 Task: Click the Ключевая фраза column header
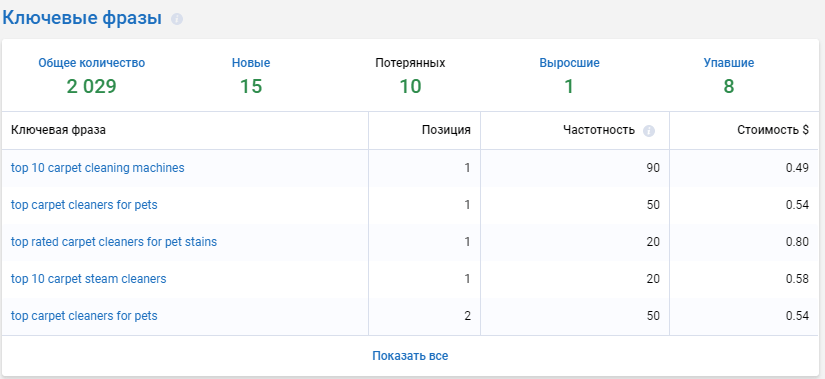58,131
